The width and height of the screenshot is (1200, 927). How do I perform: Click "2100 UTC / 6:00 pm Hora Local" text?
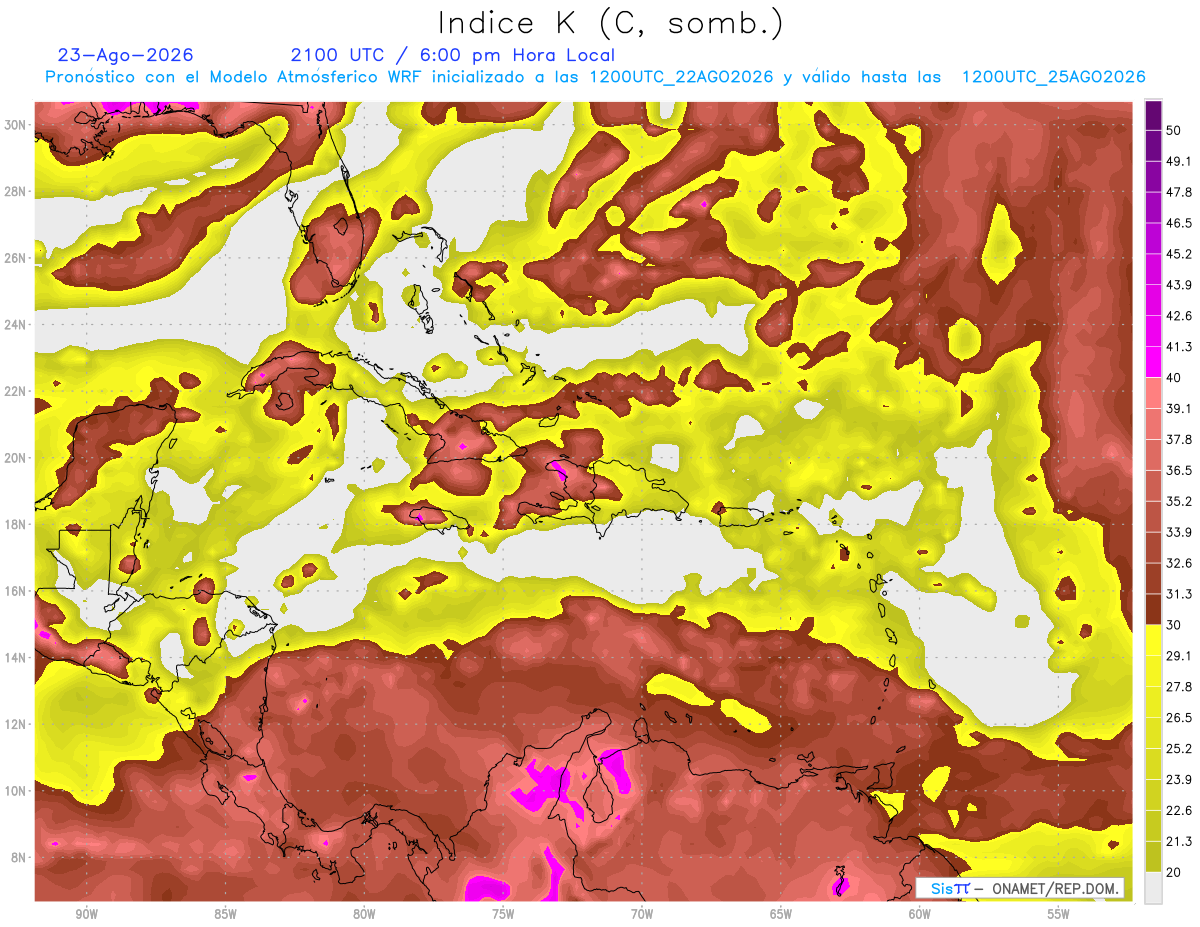pyautogui.click(x=452, y=55)
